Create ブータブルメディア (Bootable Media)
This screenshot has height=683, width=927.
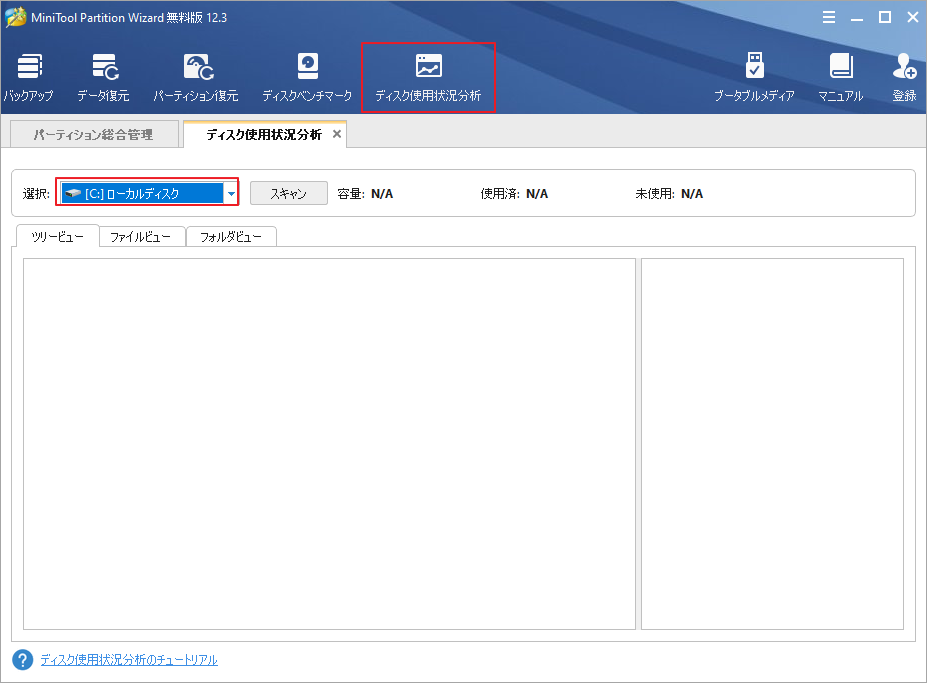tap(754, 77)
